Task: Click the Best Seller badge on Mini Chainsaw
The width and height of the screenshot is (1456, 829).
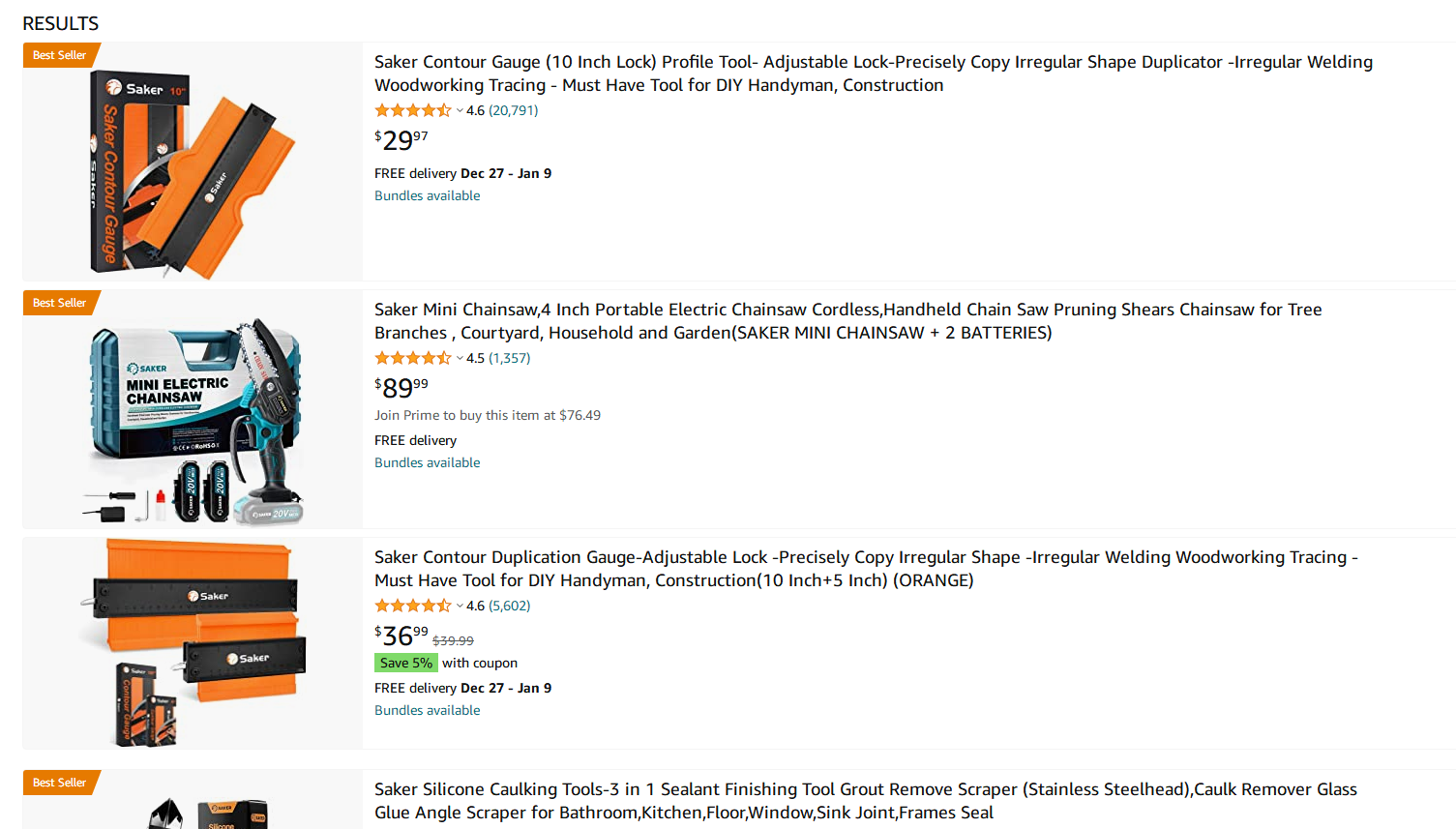Action: point(60,303)
